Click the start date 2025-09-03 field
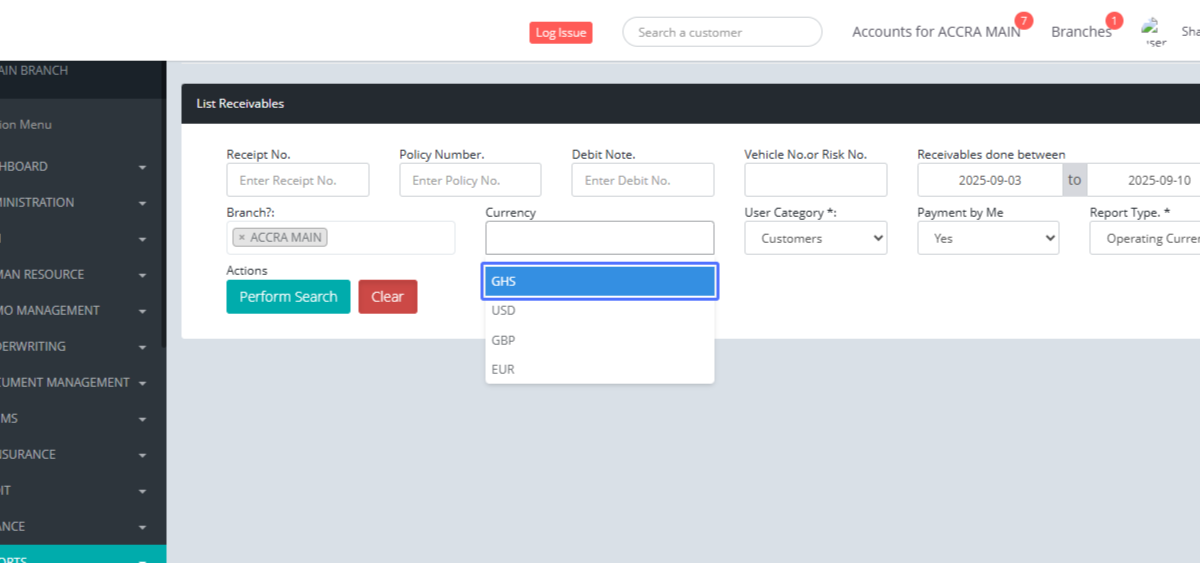Viewport: 1200px width, 563px height. (x=989, y=180)
